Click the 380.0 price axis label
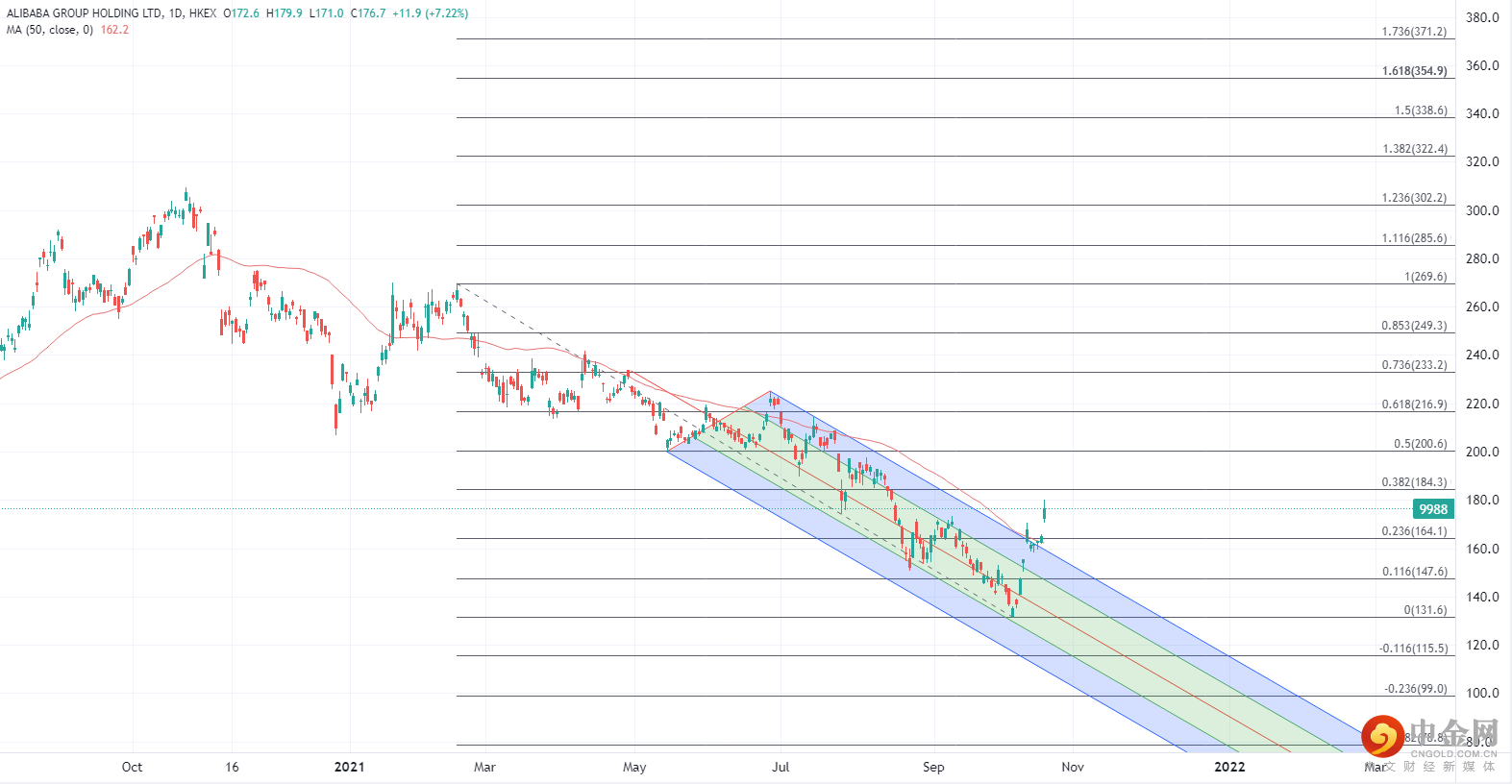Screen dimensions: 1512x784 [x=1482, y=17]
